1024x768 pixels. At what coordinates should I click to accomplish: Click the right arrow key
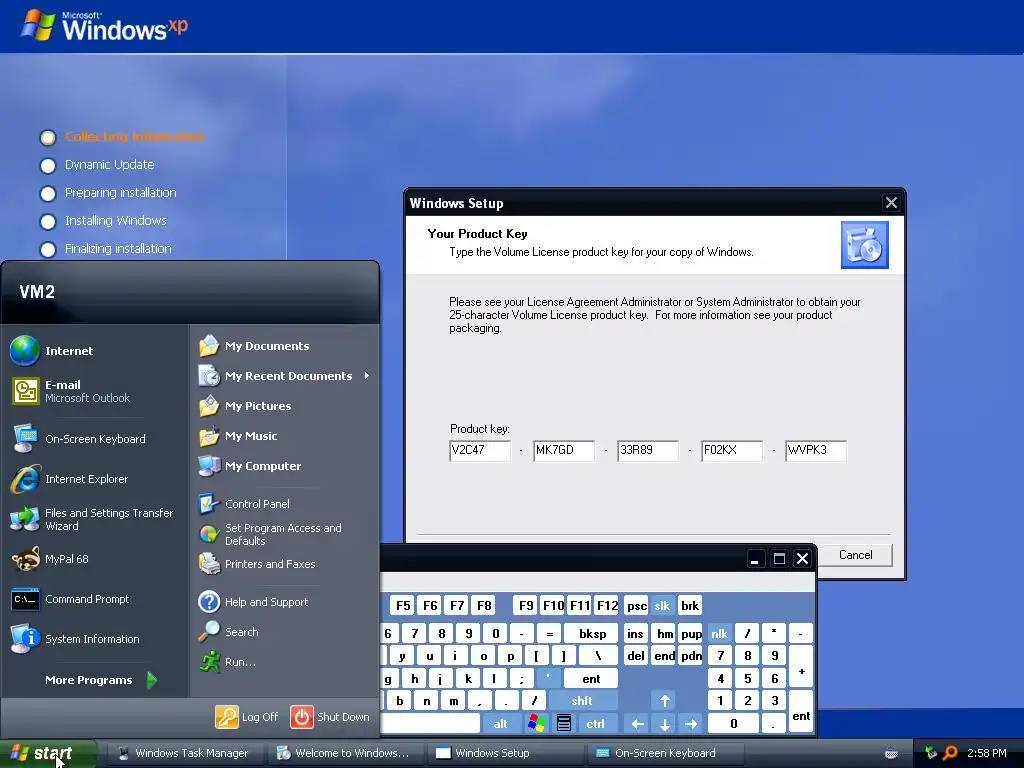(x=691, y=724)
